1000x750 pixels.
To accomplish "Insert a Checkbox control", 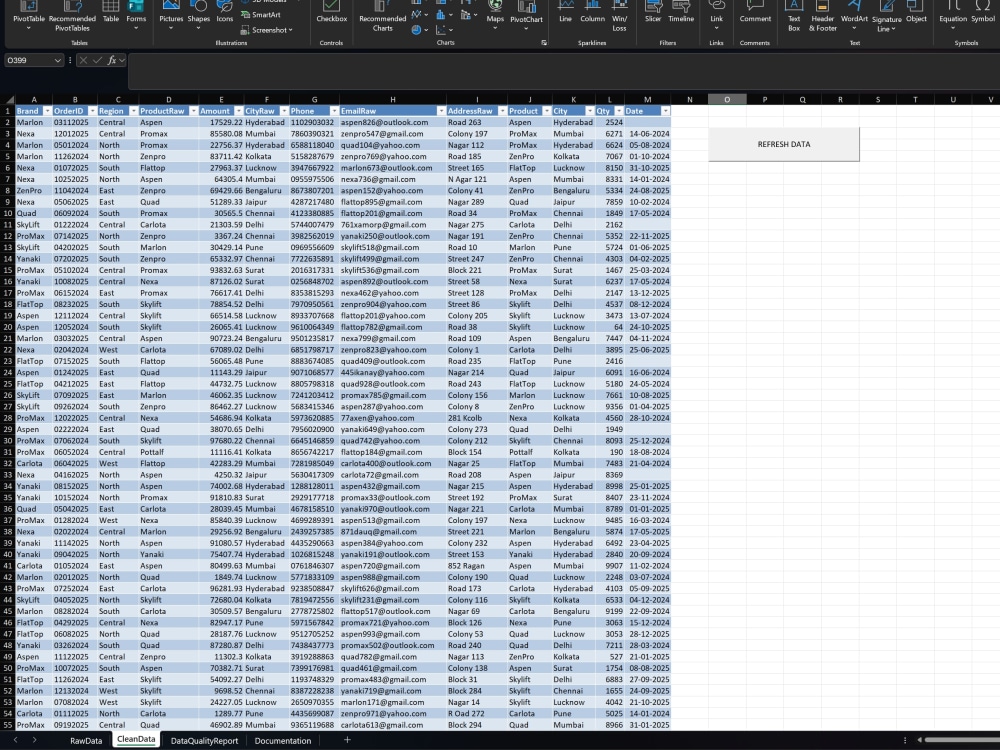I will 332,12.
